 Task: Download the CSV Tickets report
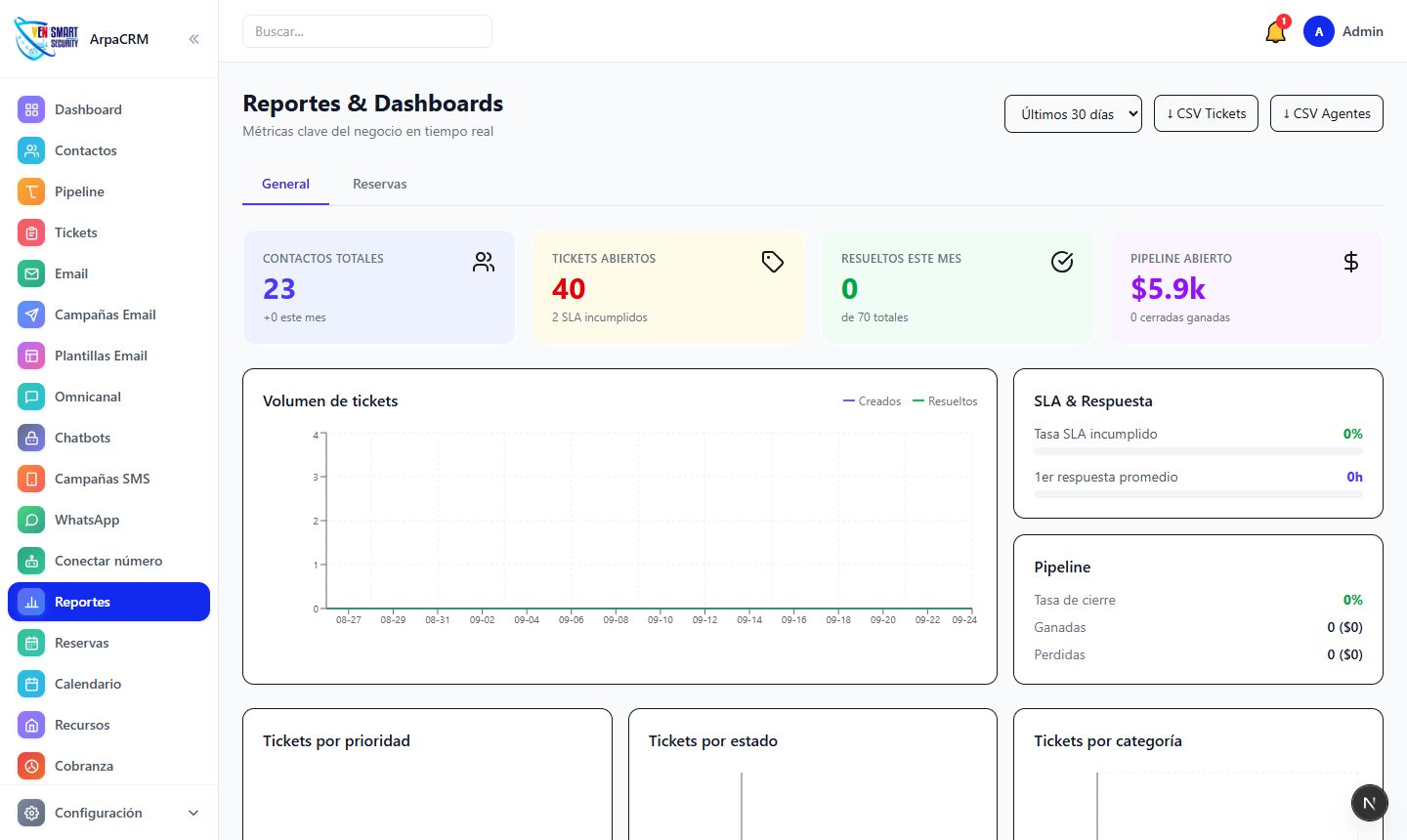1206,113
